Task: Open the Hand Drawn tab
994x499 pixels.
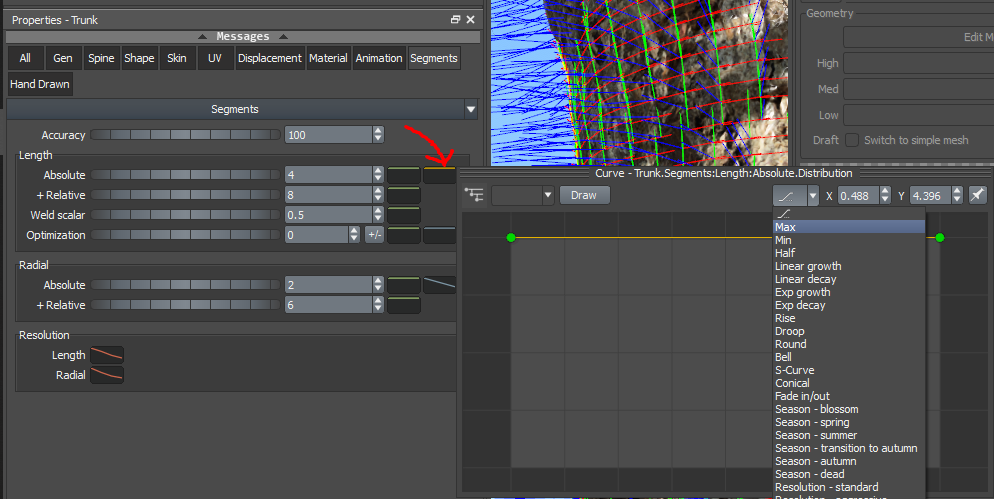Action: coord(40,84)
